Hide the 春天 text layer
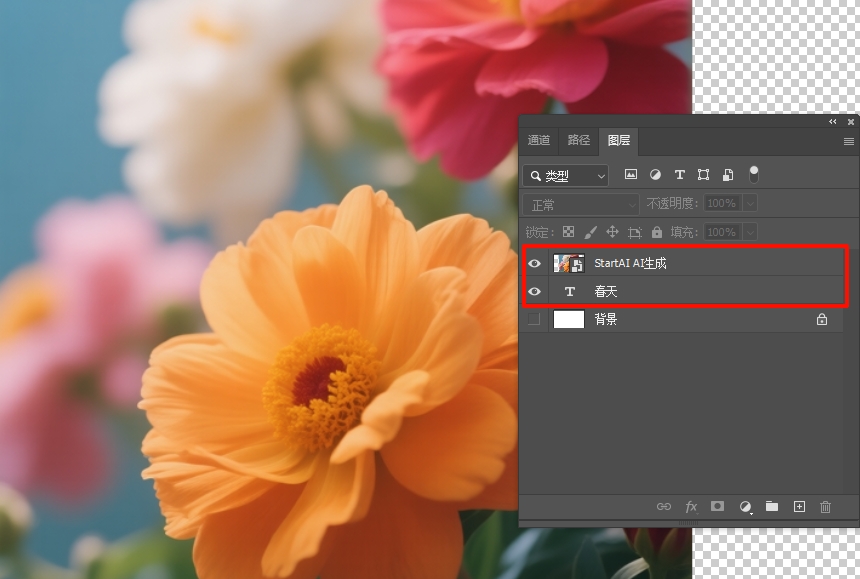Image resolution: width=860 pixels, height=579 pixels. click(534, 292)
